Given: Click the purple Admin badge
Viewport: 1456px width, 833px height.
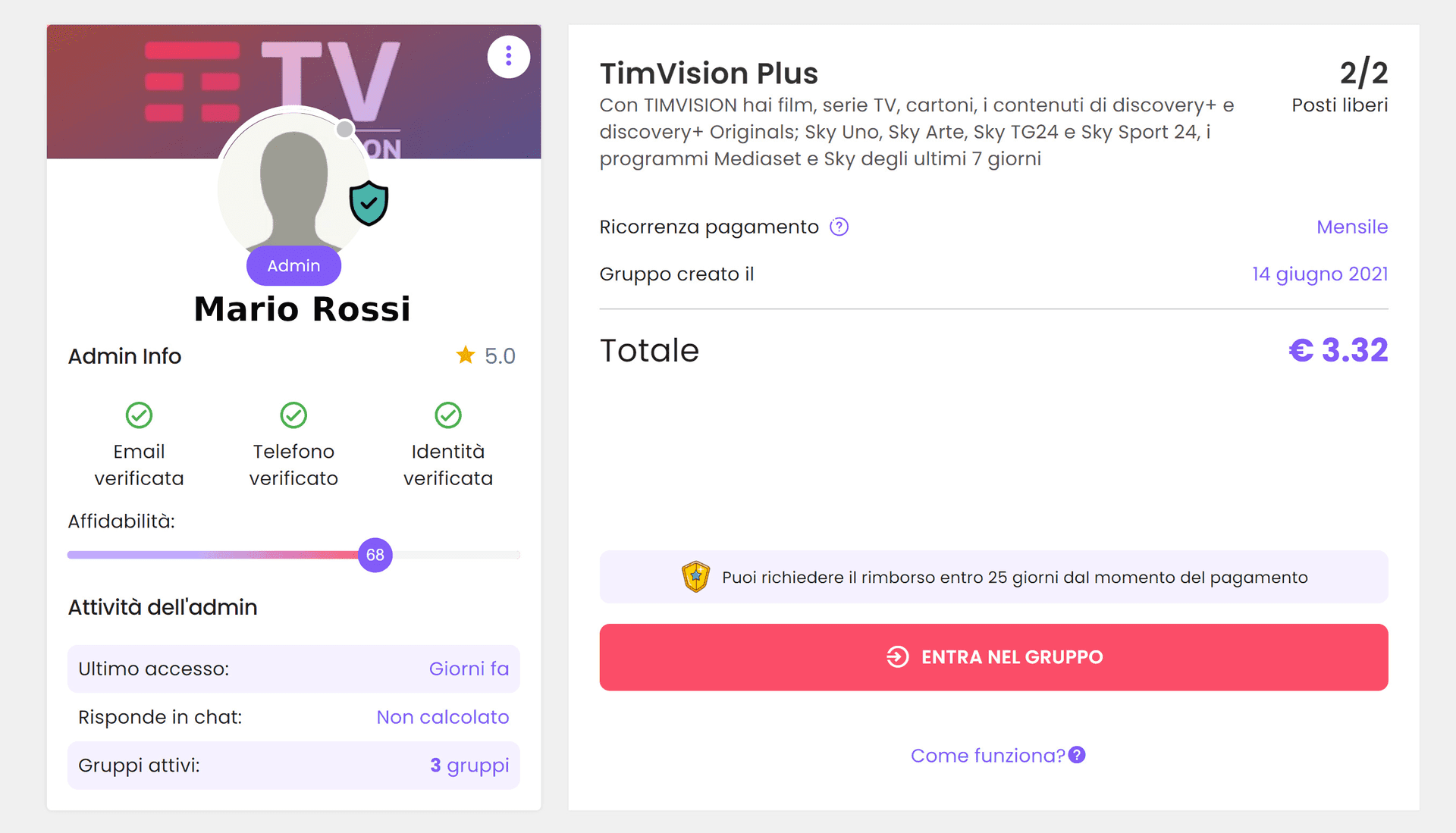Looking at the screenshot, I should point(293,265).
